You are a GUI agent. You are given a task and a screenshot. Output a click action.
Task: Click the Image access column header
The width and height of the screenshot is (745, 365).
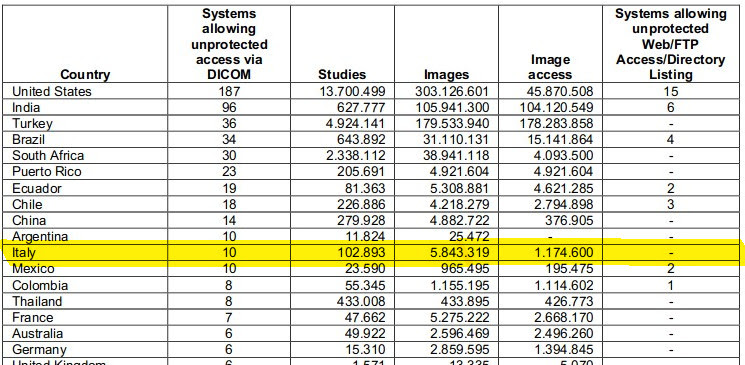[x=550, y=67]
